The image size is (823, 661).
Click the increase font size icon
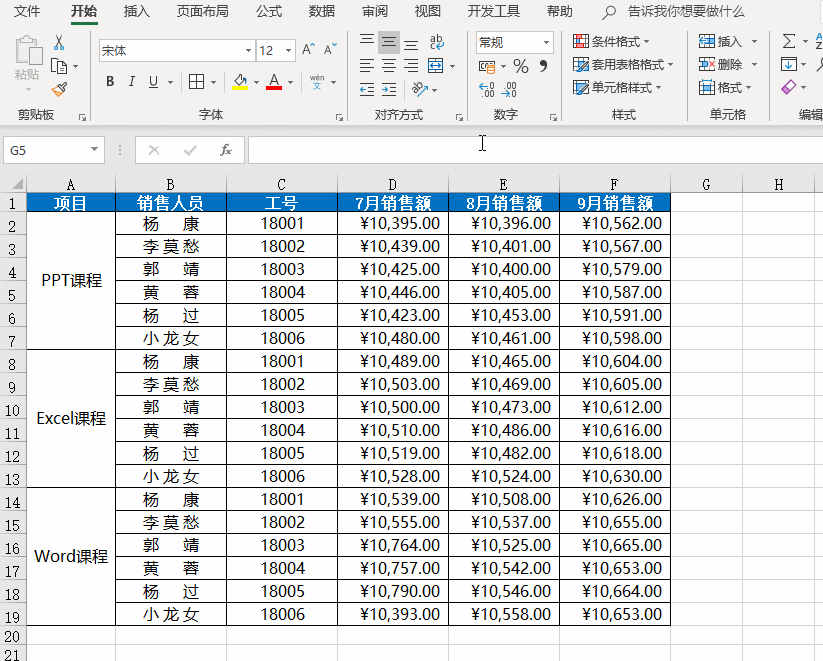[x=307, y=50]
